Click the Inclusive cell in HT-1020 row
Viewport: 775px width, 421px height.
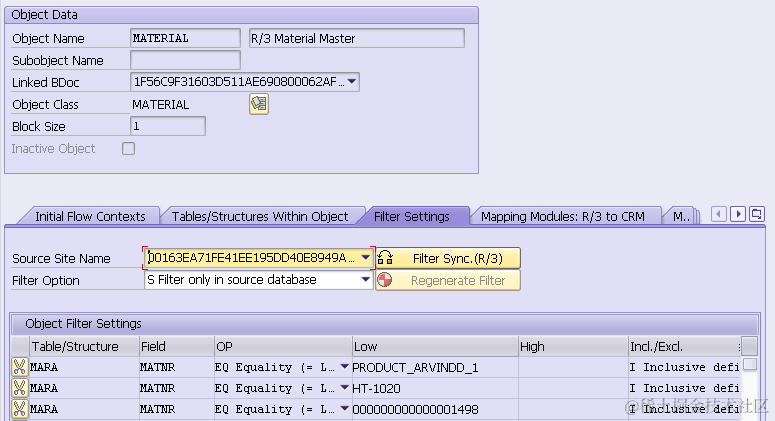(x=684, y=388)
